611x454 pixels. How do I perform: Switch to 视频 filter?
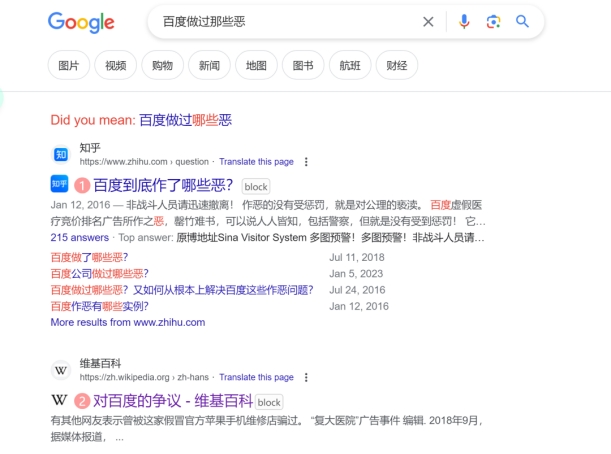(116, 65)
